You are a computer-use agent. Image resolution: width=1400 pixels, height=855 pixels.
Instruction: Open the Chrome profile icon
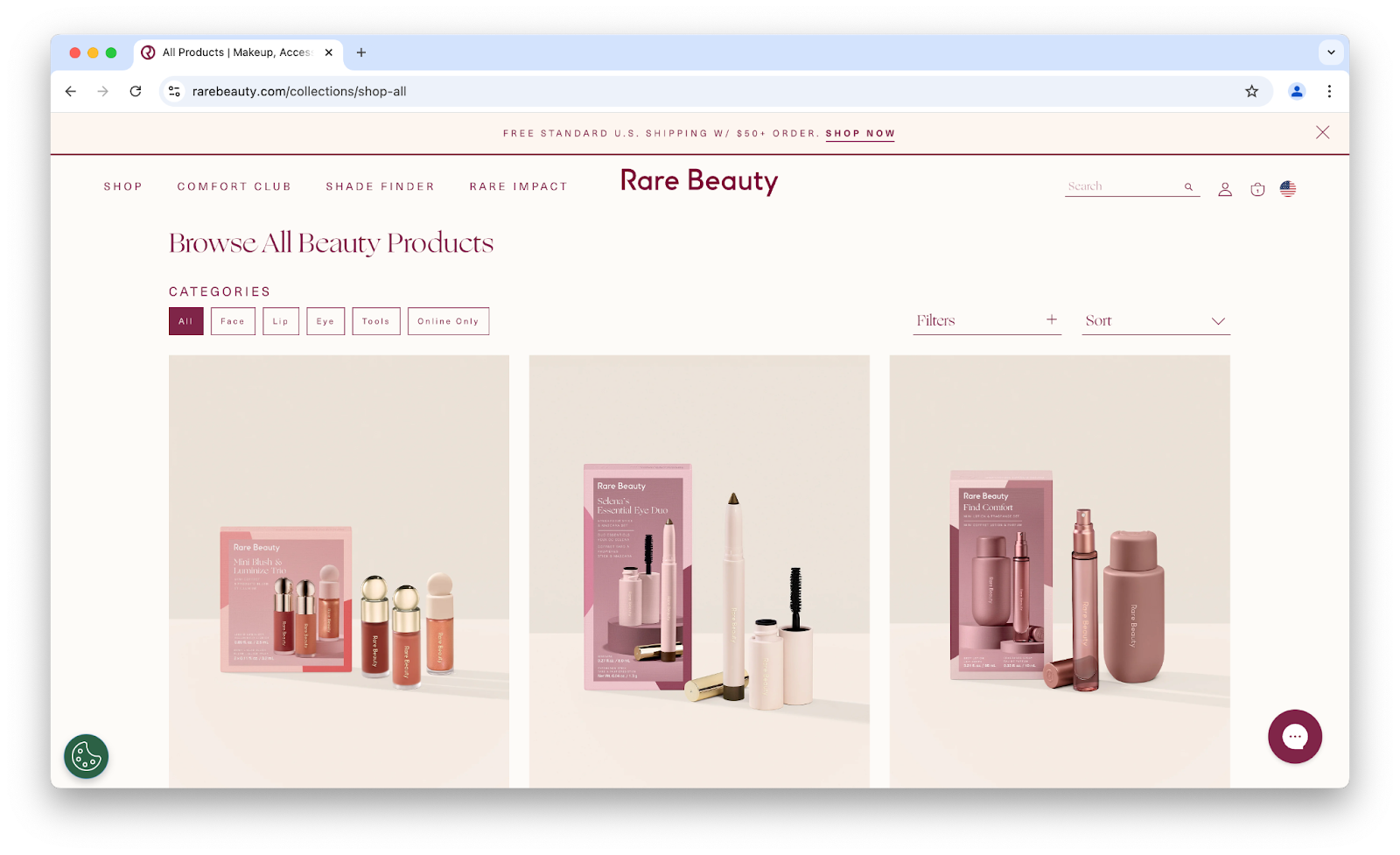coord(1297,91)
